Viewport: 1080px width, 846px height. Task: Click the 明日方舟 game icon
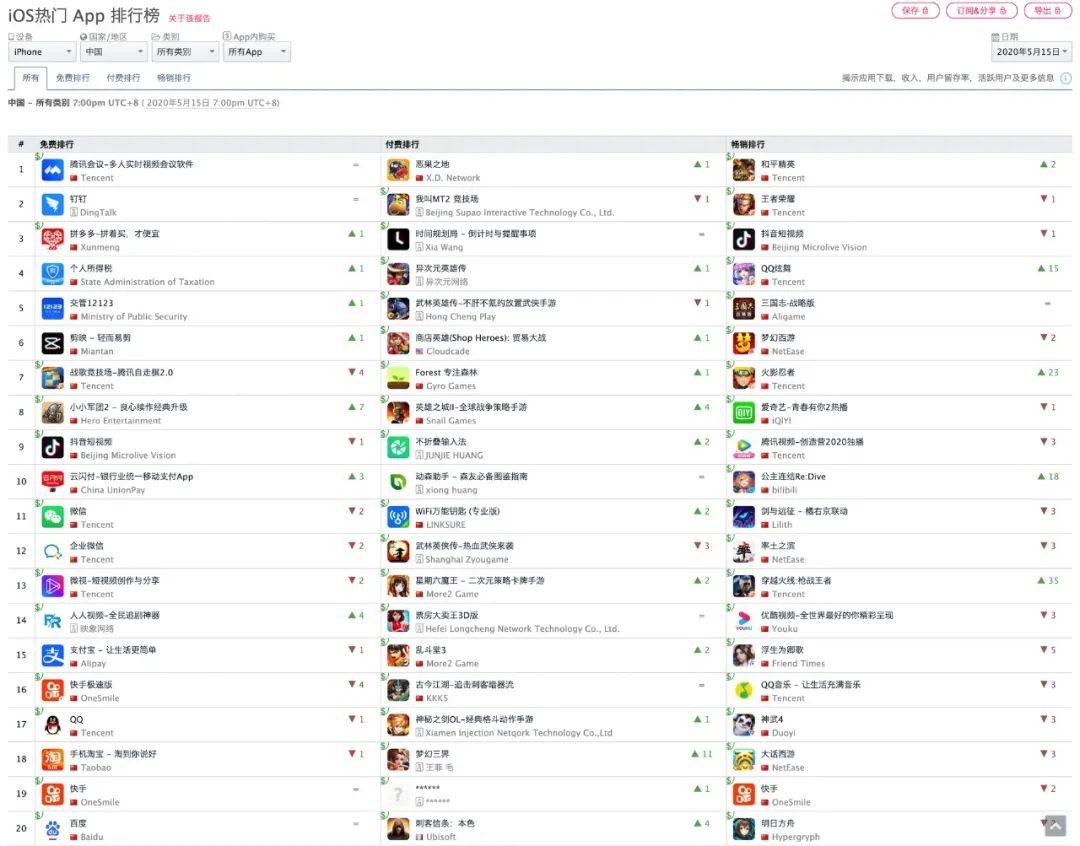[x=744, y=829]
